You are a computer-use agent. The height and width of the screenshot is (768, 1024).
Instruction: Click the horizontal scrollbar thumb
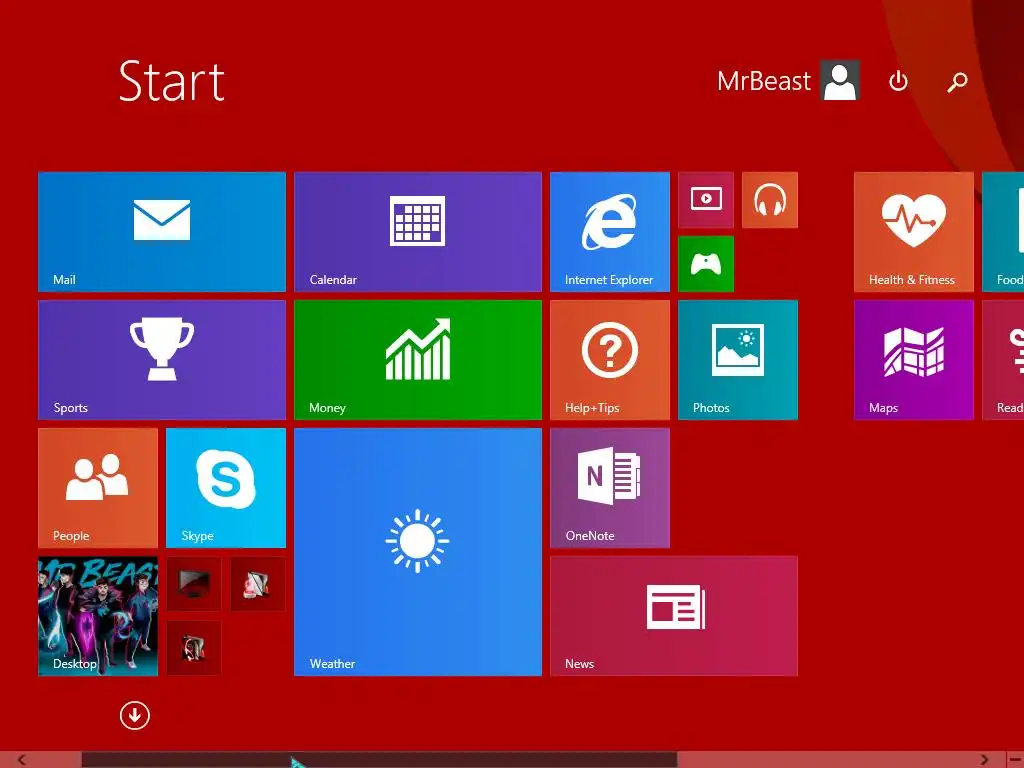click(x=379, y=760)
